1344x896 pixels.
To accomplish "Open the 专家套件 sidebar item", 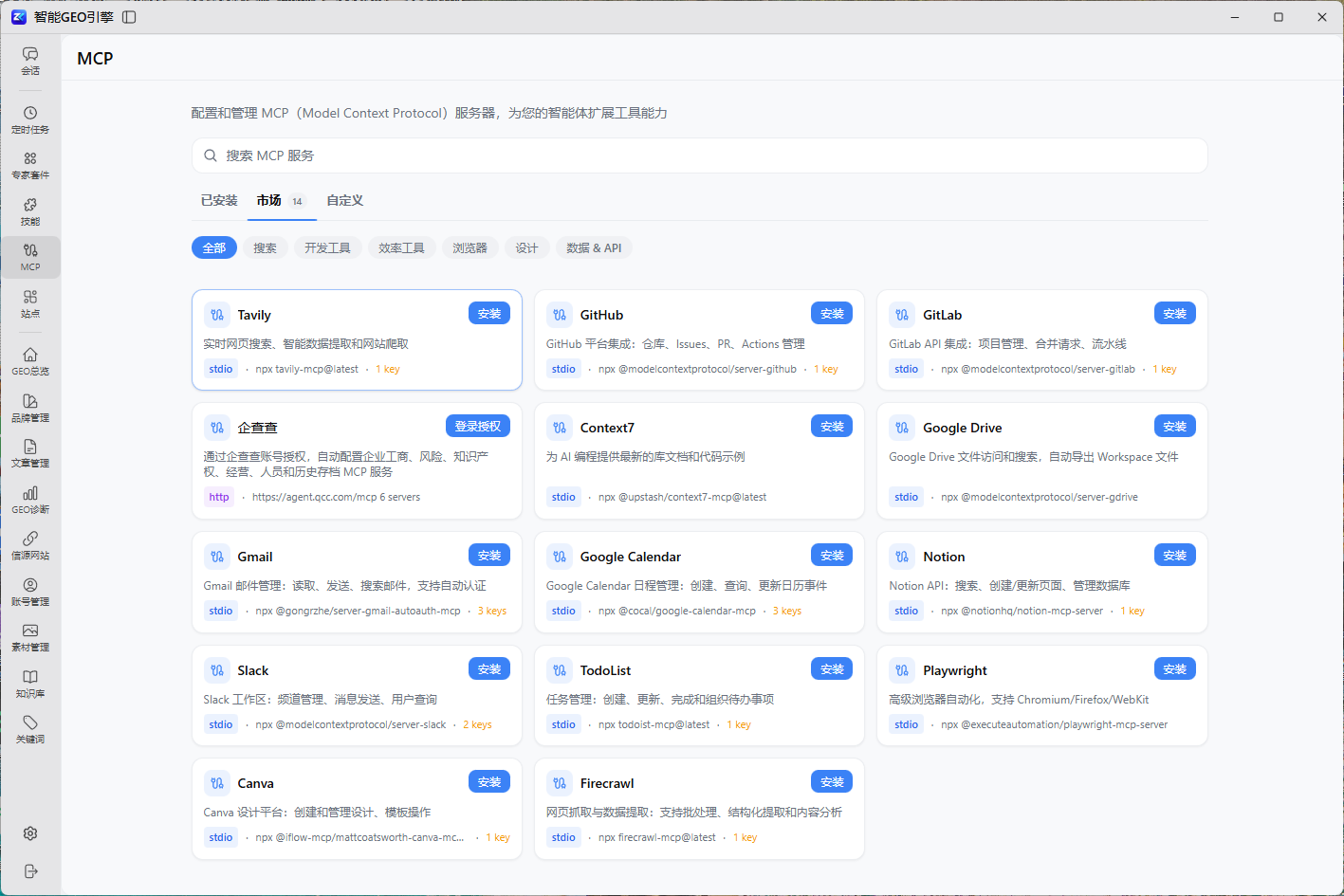I will 30,166.
